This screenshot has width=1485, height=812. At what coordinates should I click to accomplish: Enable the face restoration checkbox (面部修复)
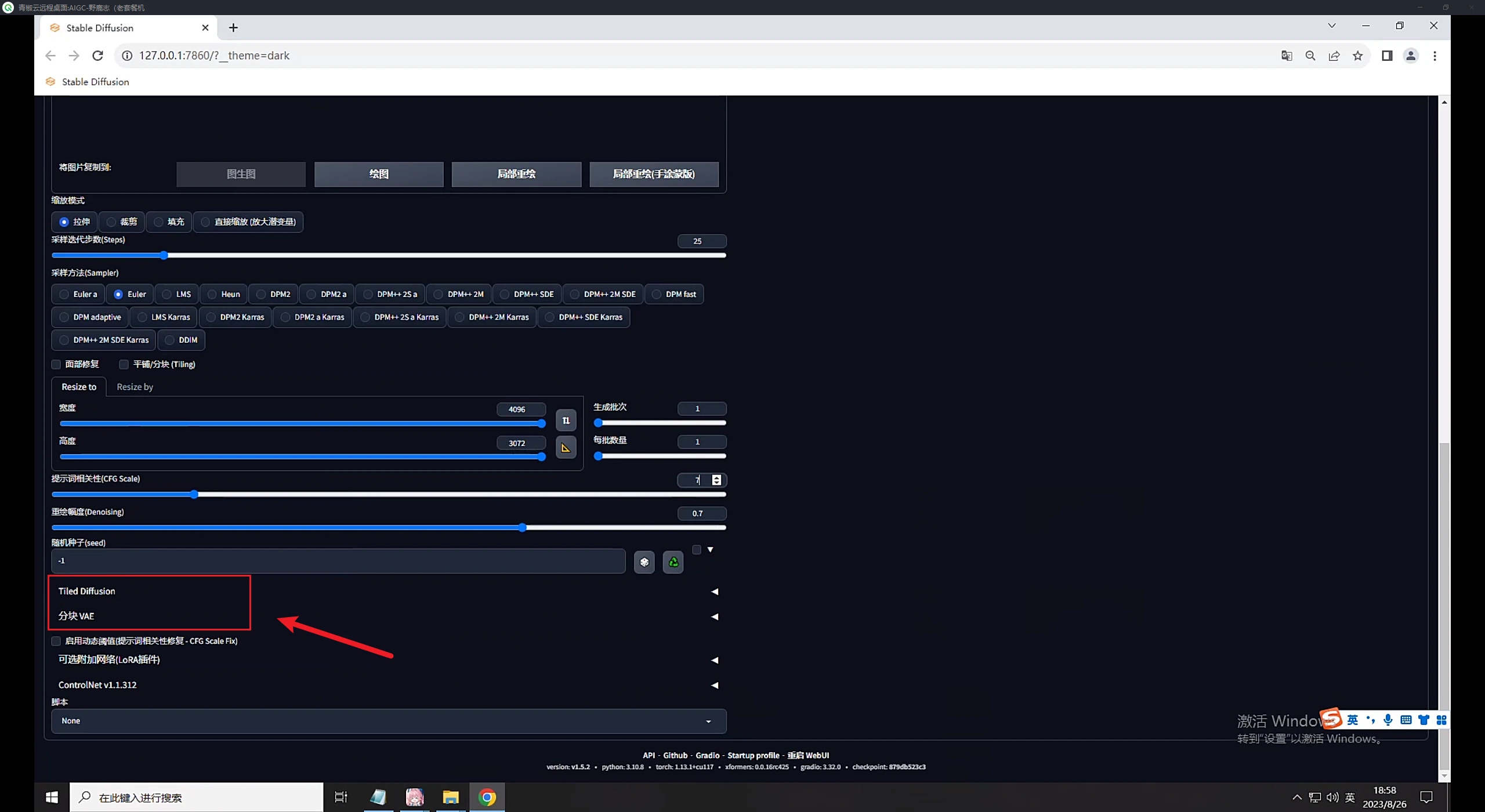point(56,364)
